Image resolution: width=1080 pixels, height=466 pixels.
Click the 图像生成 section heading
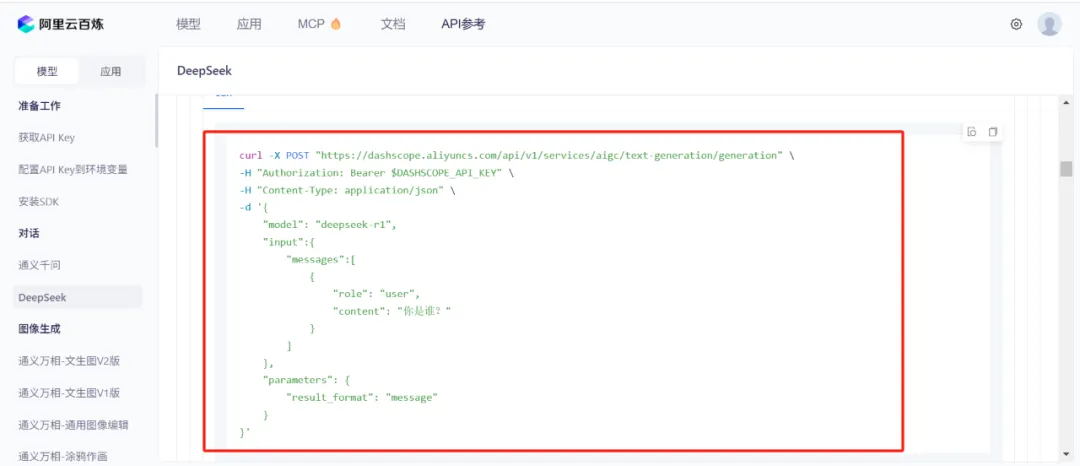click(x=39, y=329)
